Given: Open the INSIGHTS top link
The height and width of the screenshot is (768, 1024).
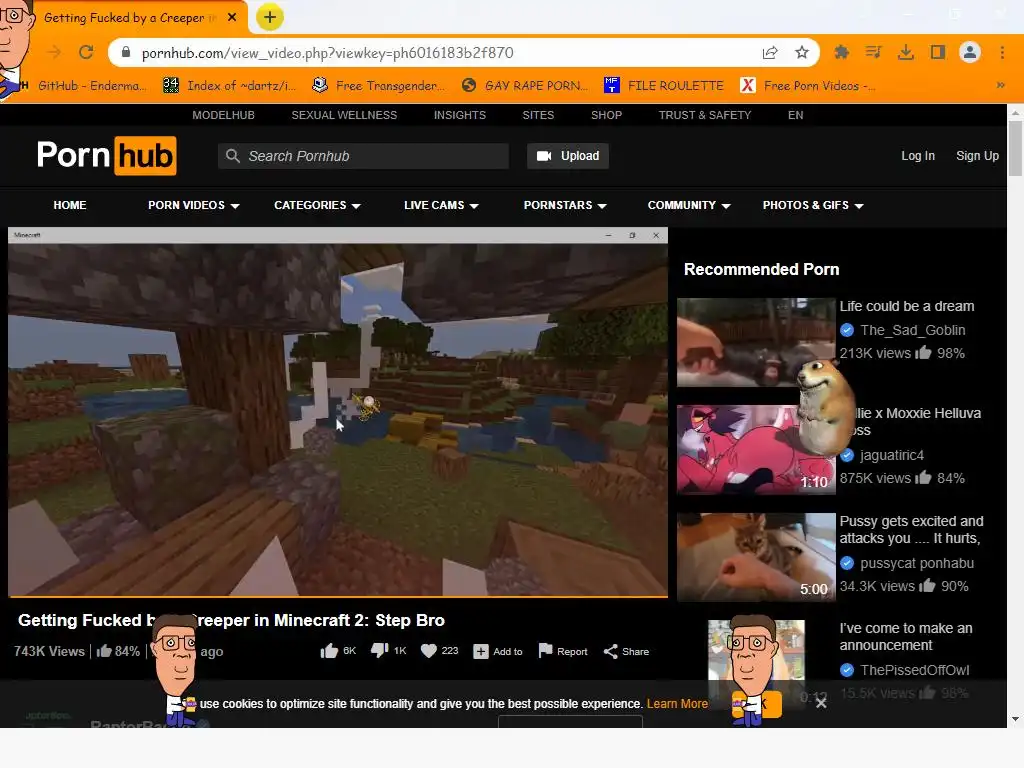Looking at the screenshot, I should (460, 115).
